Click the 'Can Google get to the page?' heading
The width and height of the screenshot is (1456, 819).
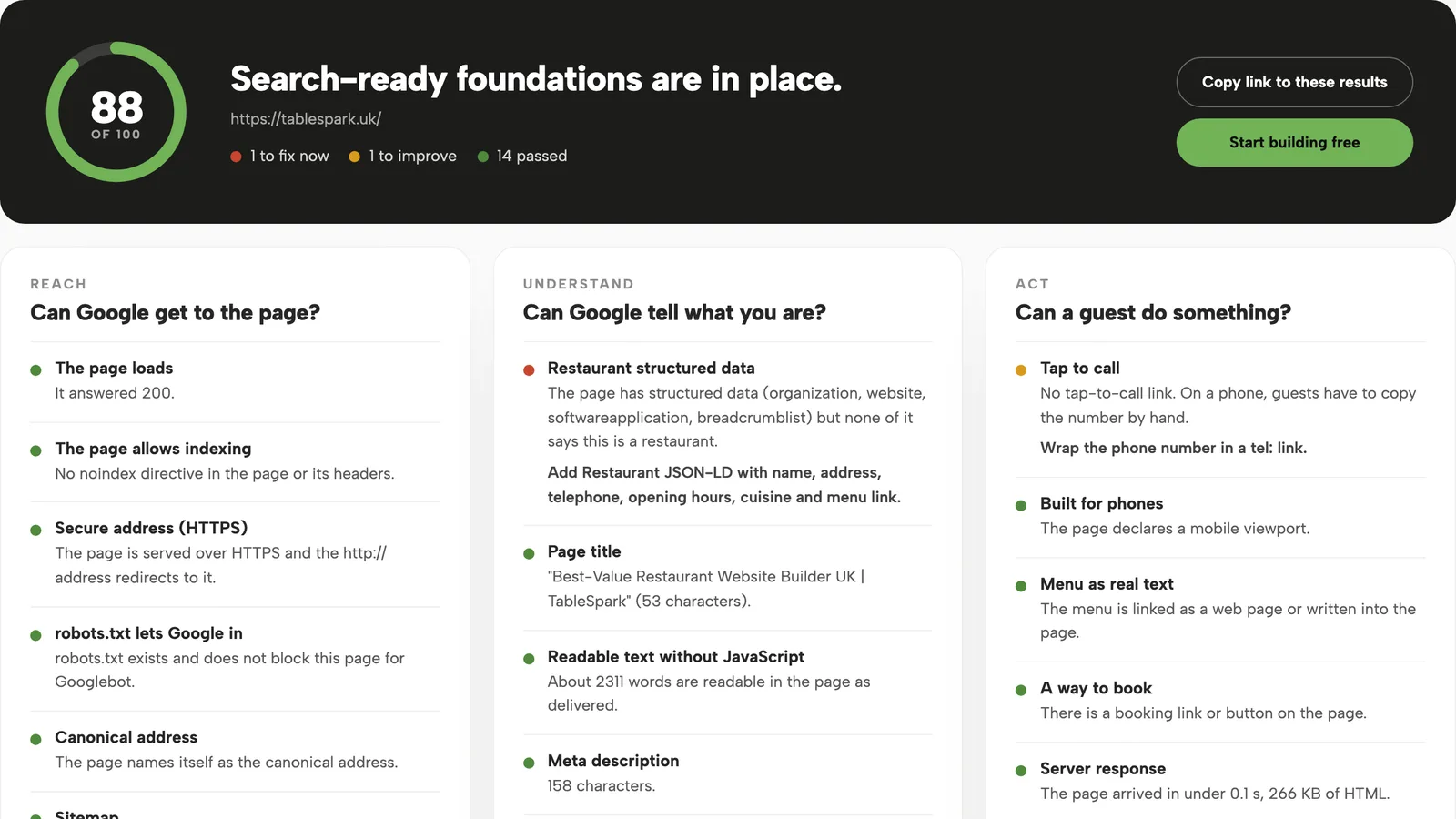[x=175, y=312]
